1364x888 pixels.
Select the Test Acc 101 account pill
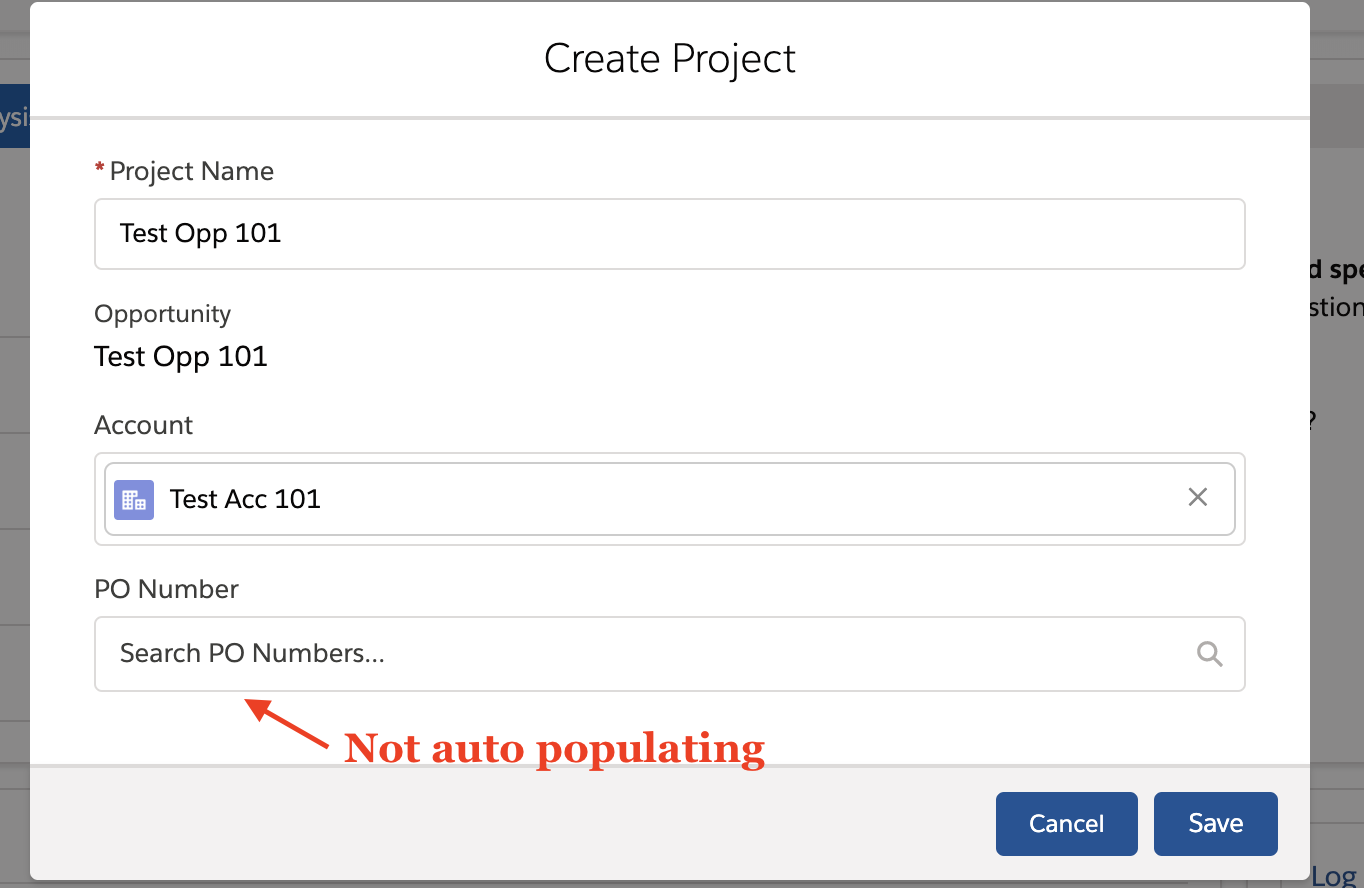pyautogui.click(x=245, y=499)
